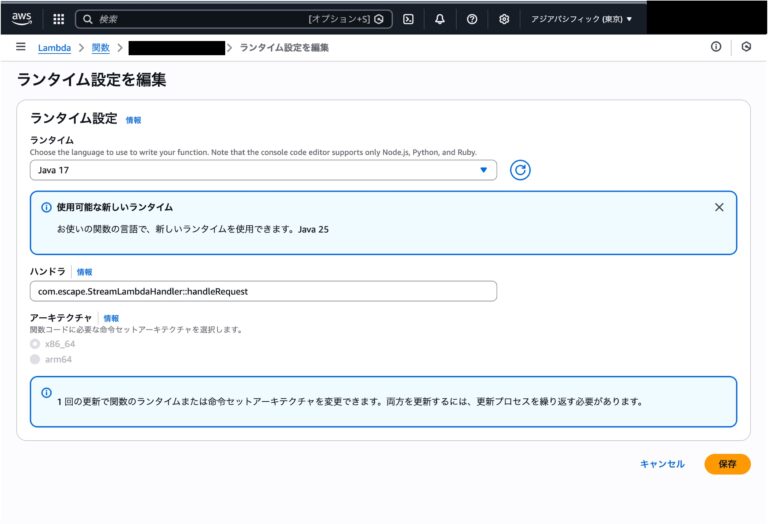Open the notifications bell
The image size is (768, 524).
coord(440,19)
